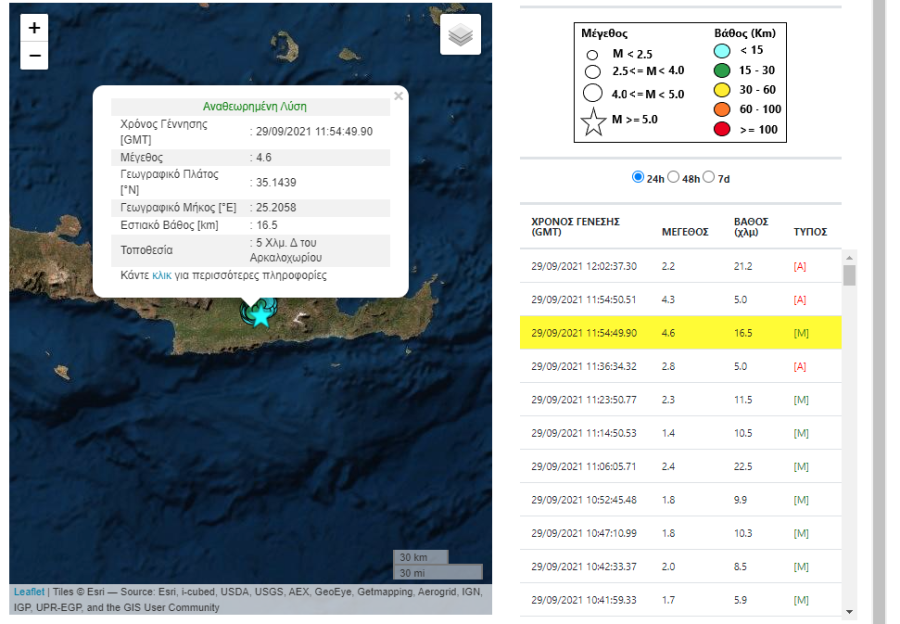Image resolution: width=900 pixels, height=624 pixels.
Task: Open the Leaflet attribution link
Action: click(x=29, y=591)
